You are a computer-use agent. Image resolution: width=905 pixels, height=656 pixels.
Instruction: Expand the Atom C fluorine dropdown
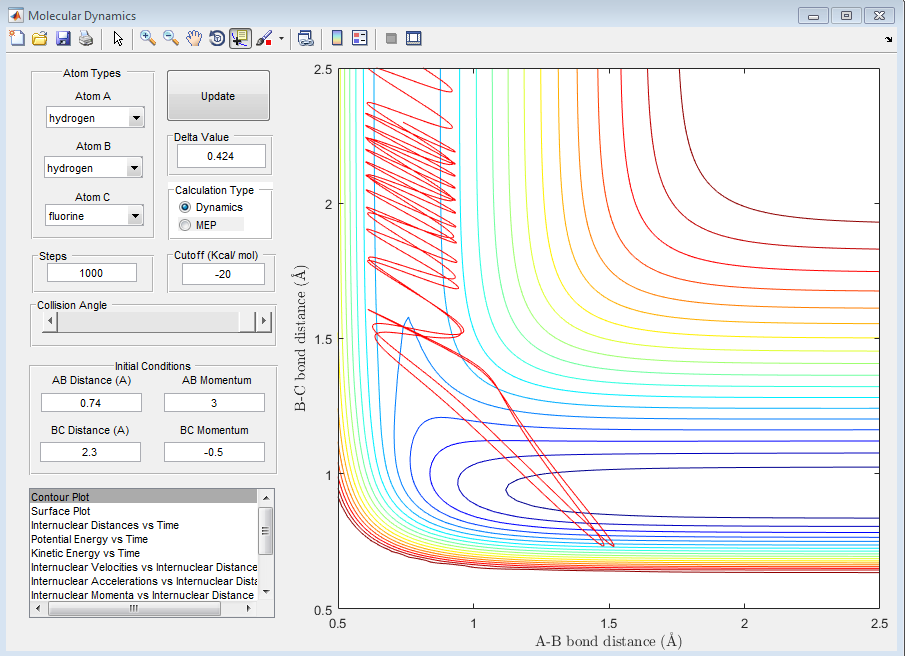[136, 216]
